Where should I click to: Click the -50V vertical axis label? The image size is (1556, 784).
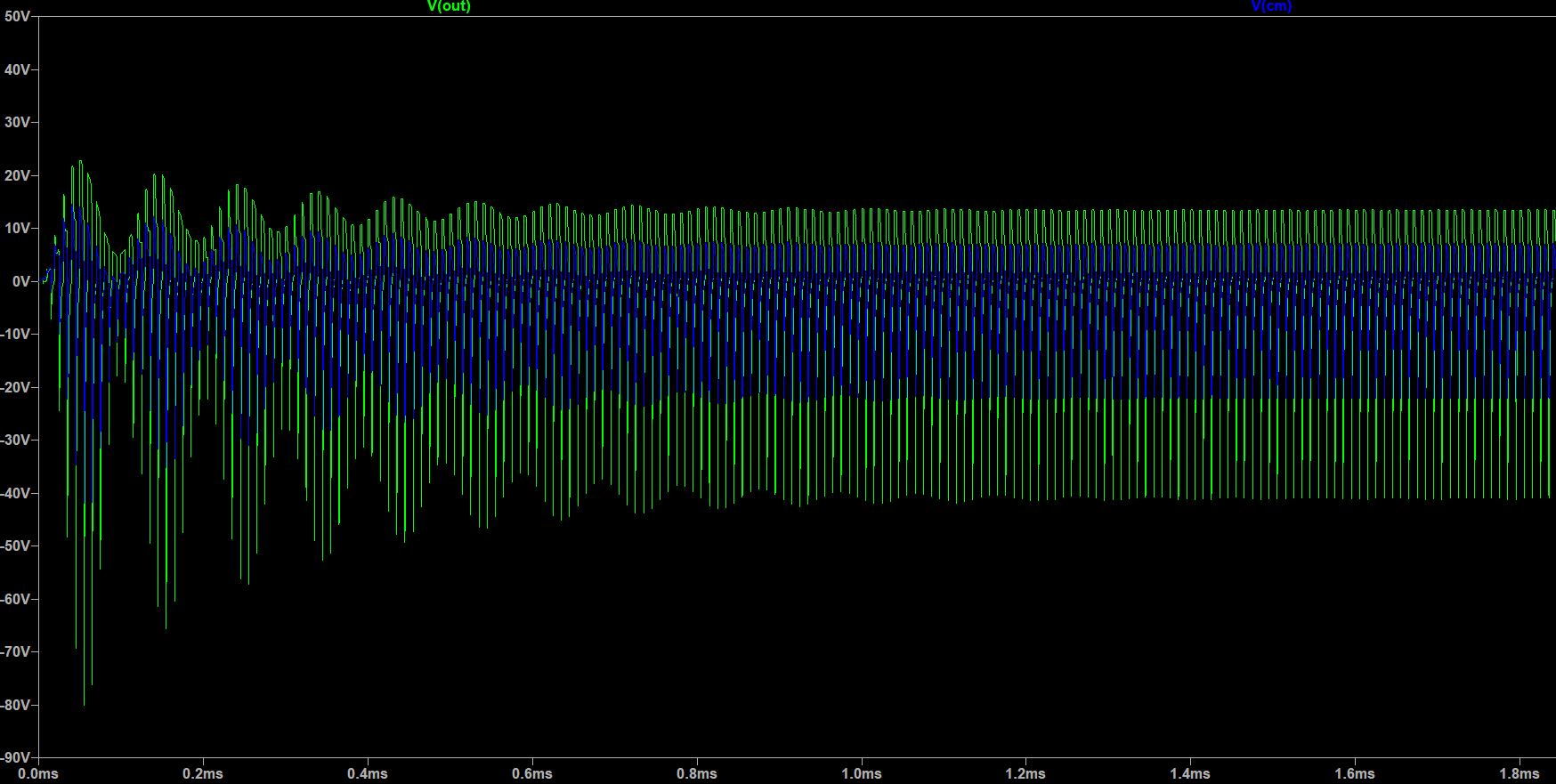[15, 546]
